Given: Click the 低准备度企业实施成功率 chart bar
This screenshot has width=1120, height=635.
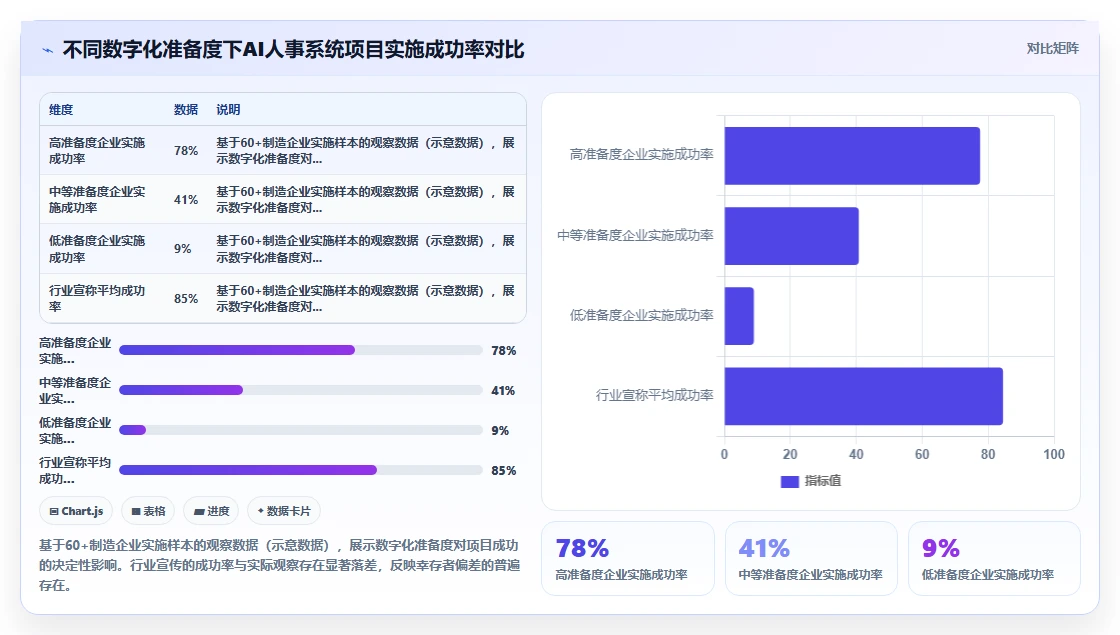Looking at the screenshot, I should pyautogui.click(x=739, y=316).
